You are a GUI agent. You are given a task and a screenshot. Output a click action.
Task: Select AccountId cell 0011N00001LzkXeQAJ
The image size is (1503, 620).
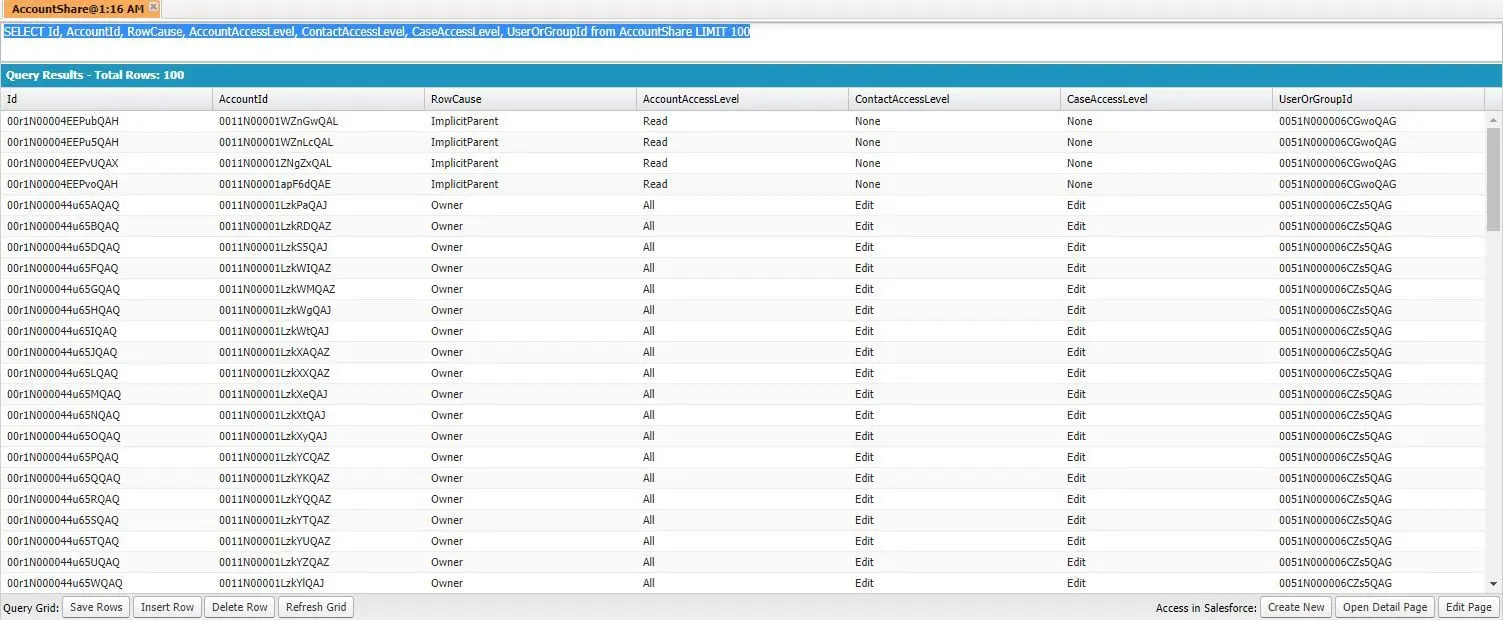tap(318, 394)
